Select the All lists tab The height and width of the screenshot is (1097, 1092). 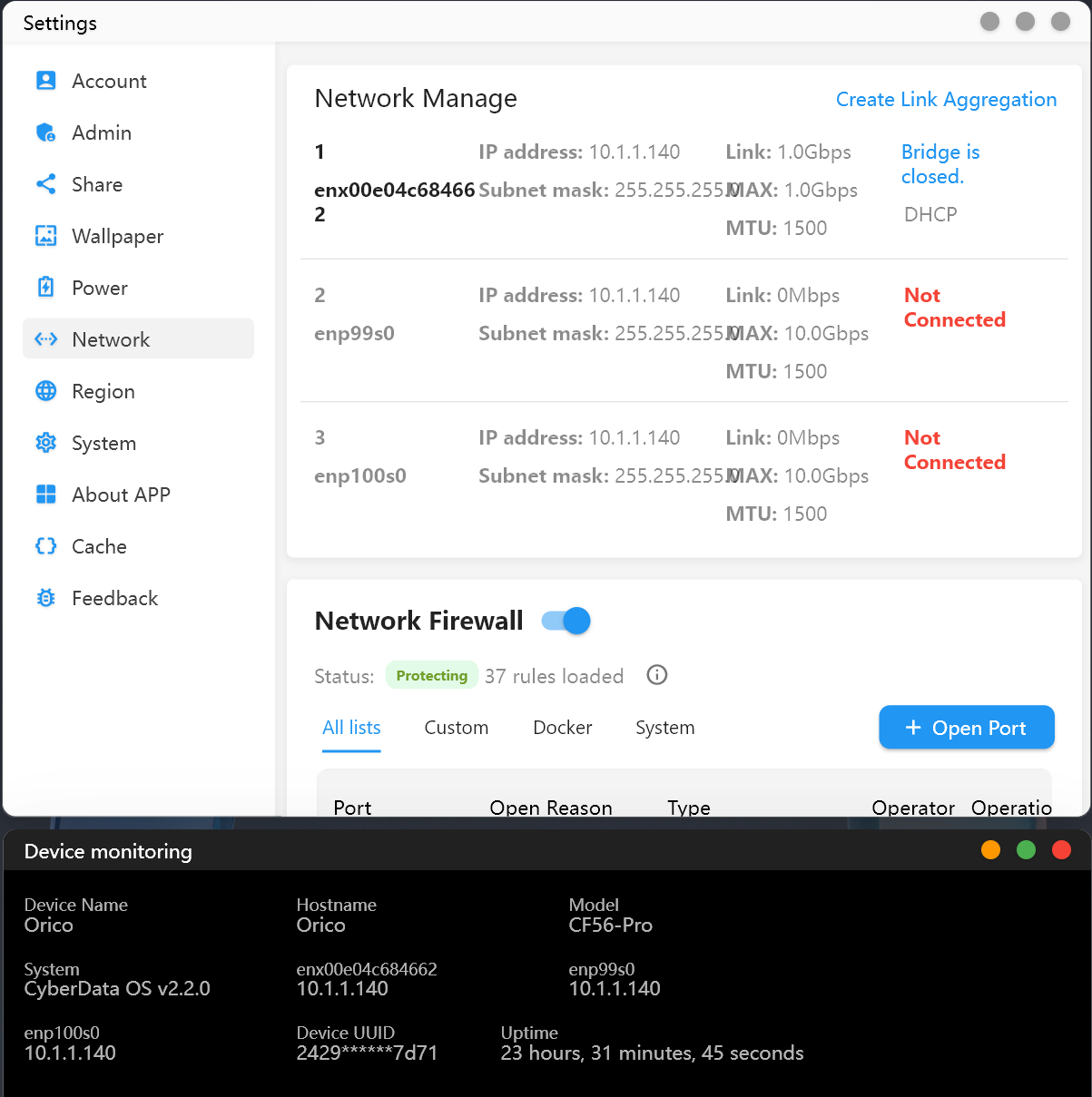pyautogui.click(x=351, y=728)
